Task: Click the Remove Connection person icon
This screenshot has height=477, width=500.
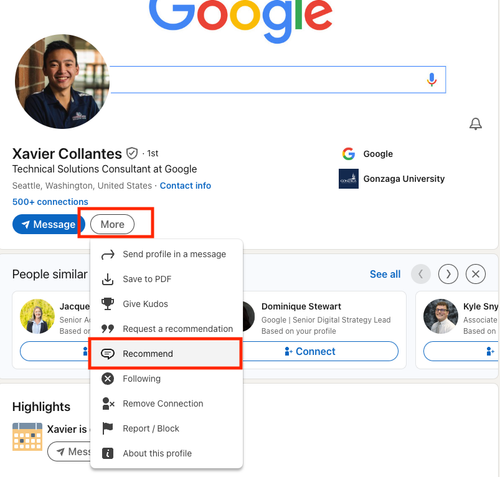Action: pyautogui.click(x=108, y=404)
